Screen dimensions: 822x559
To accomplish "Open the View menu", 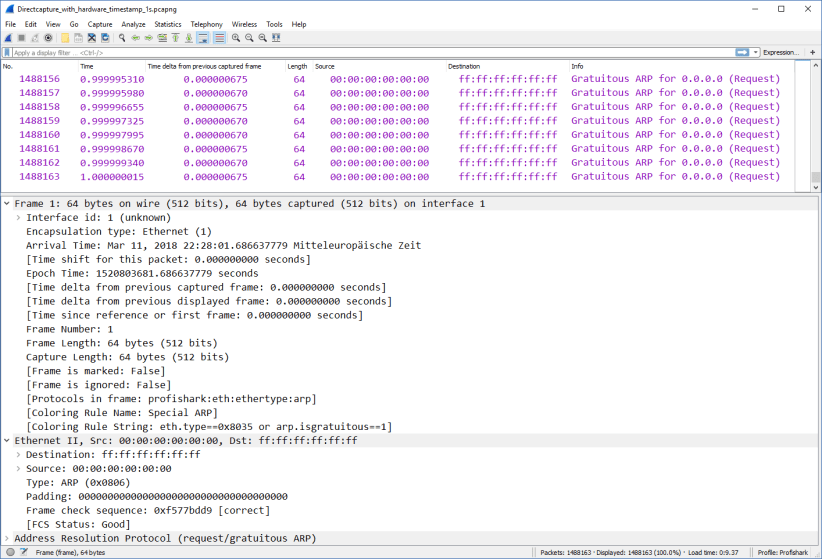I will pyautogui.click(x=53, y=24).
